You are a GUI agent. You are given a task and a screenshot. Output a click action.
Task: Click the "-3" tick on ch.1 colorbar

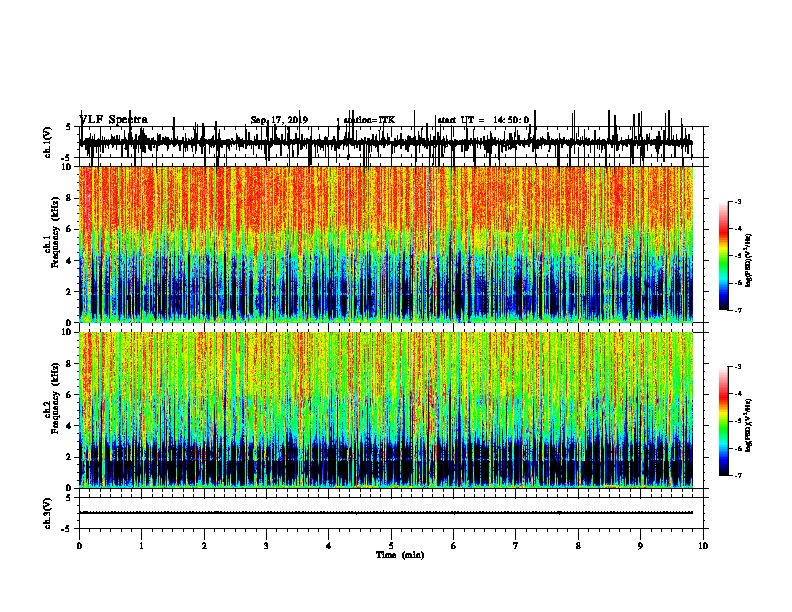coord(737,202)
